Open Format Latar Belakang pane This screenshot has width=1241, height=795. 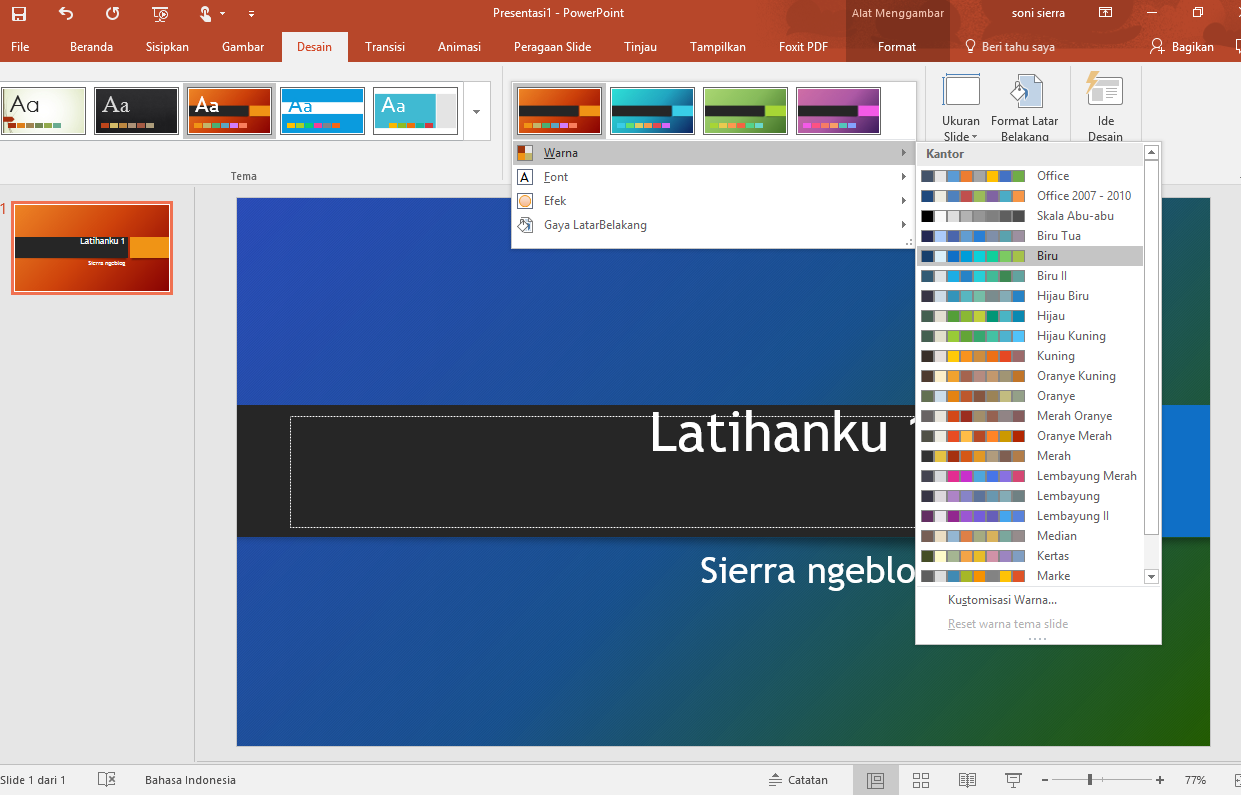1024,103
